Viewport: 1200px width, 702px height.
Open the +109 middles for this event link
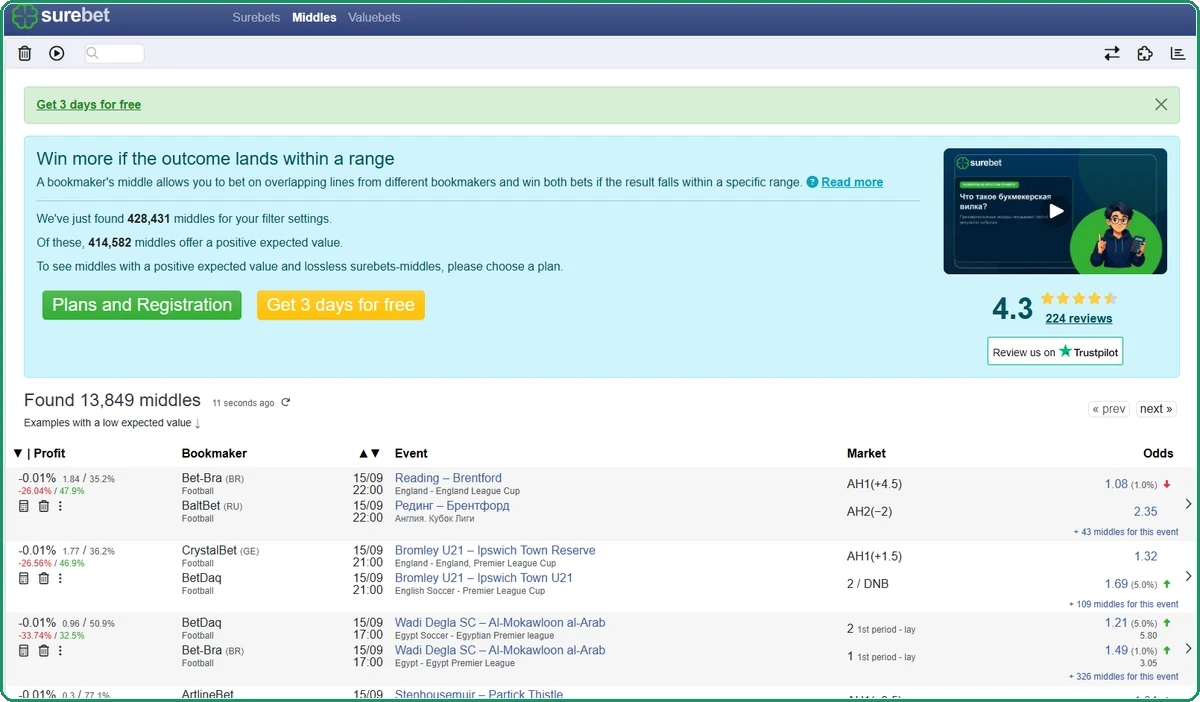pyautogui.click(x=1123, y=604)
